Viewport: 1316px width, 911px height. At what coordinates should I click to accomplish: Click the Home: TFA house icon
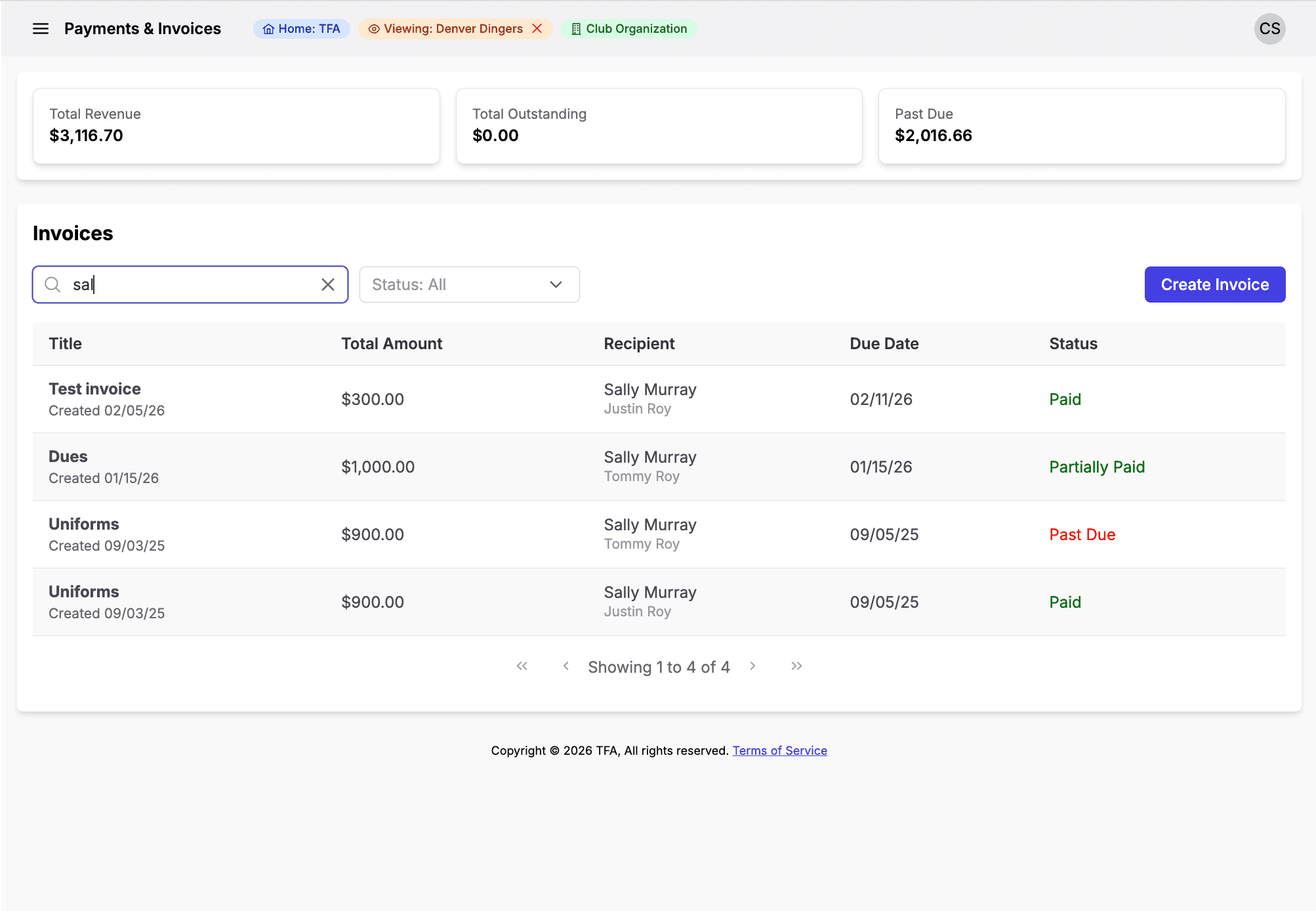coord(268,29)
